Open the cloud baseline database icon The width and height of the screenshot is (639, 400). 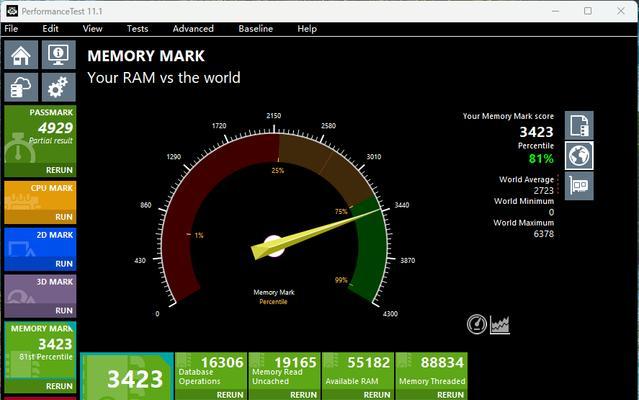pos(21,87)
